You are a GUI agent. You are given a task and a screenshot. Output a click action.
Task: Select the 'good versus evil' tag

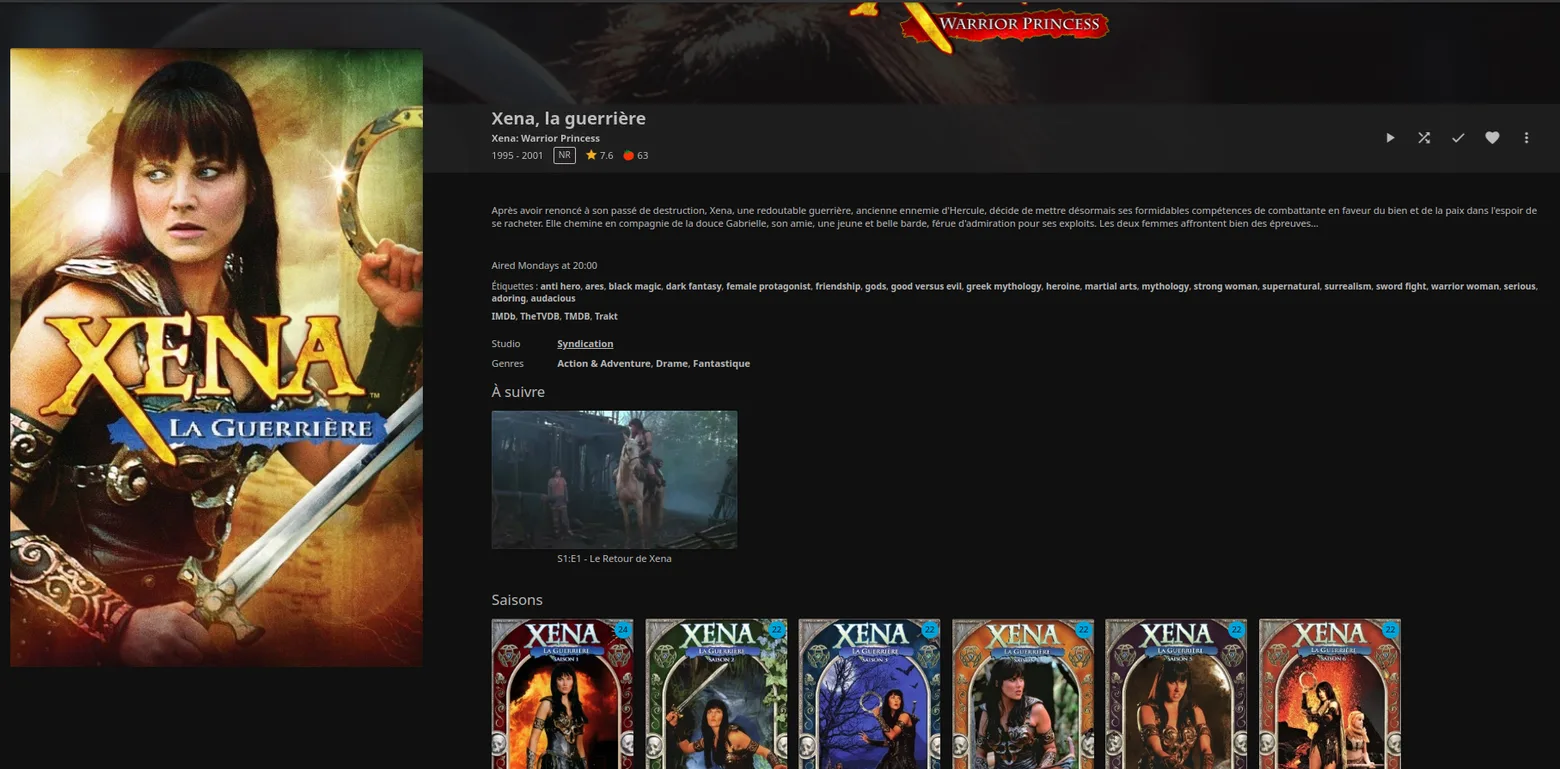(x=926, y=287)
